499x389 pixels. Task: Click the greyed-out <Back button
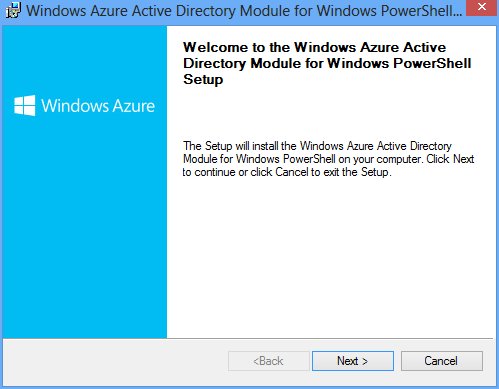point(269,361)
